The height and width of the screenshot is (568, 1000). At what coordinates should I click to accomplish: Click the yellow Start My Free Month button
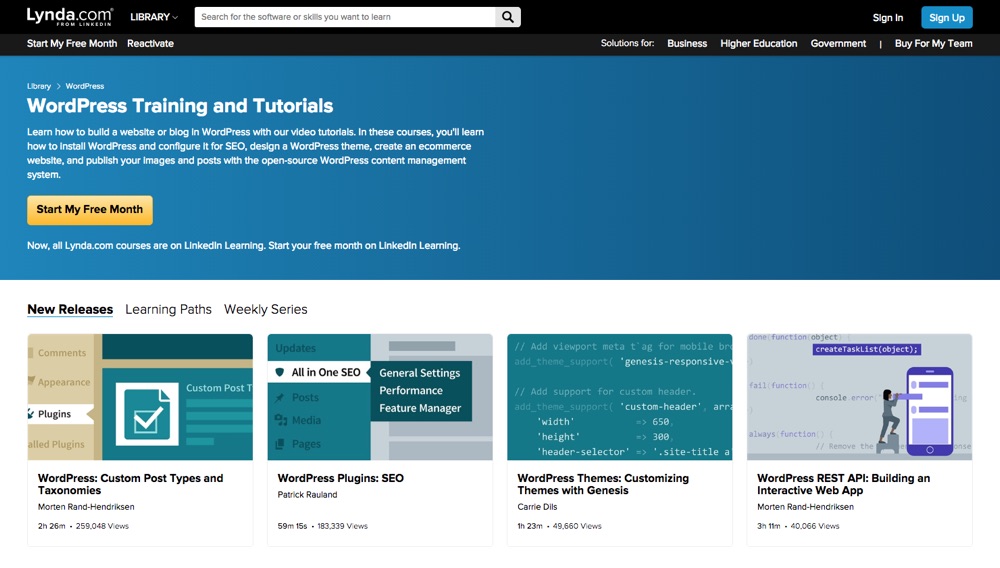pos(90,210)
